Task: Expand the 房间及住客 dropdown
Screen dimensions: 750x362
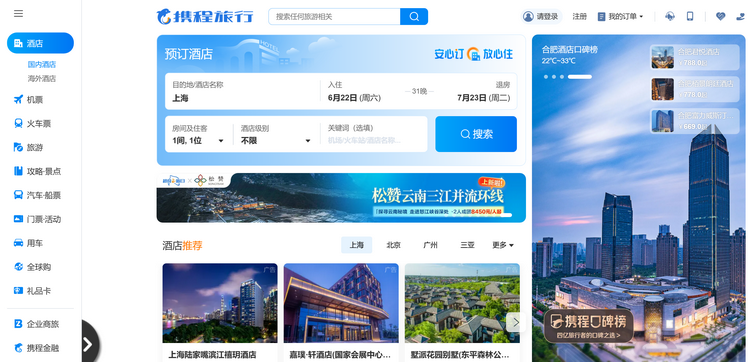Action: point(198,135)
